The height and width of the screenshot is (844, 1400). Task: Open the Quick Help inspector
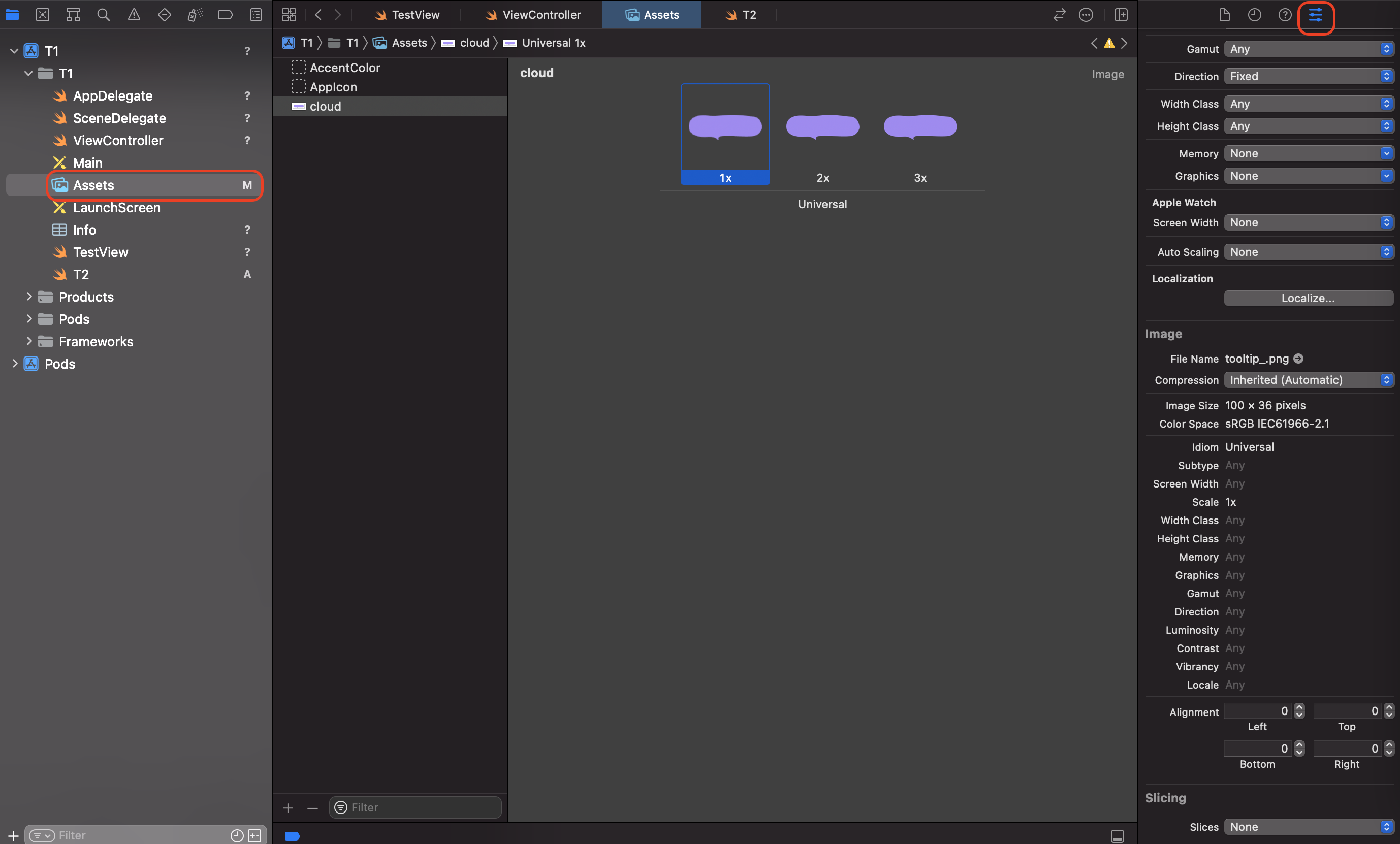pos(1284,15)
